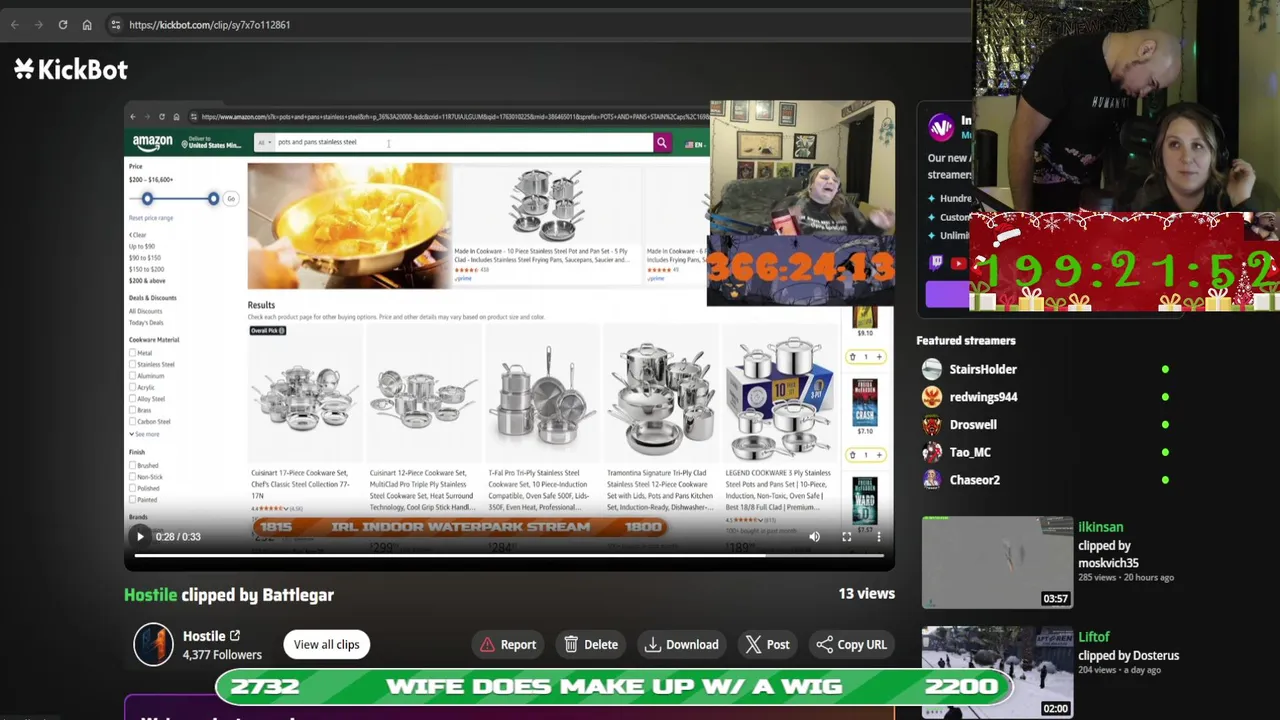Check the Brushed finish box
The image size is (1280, 720).
[132, 466]
